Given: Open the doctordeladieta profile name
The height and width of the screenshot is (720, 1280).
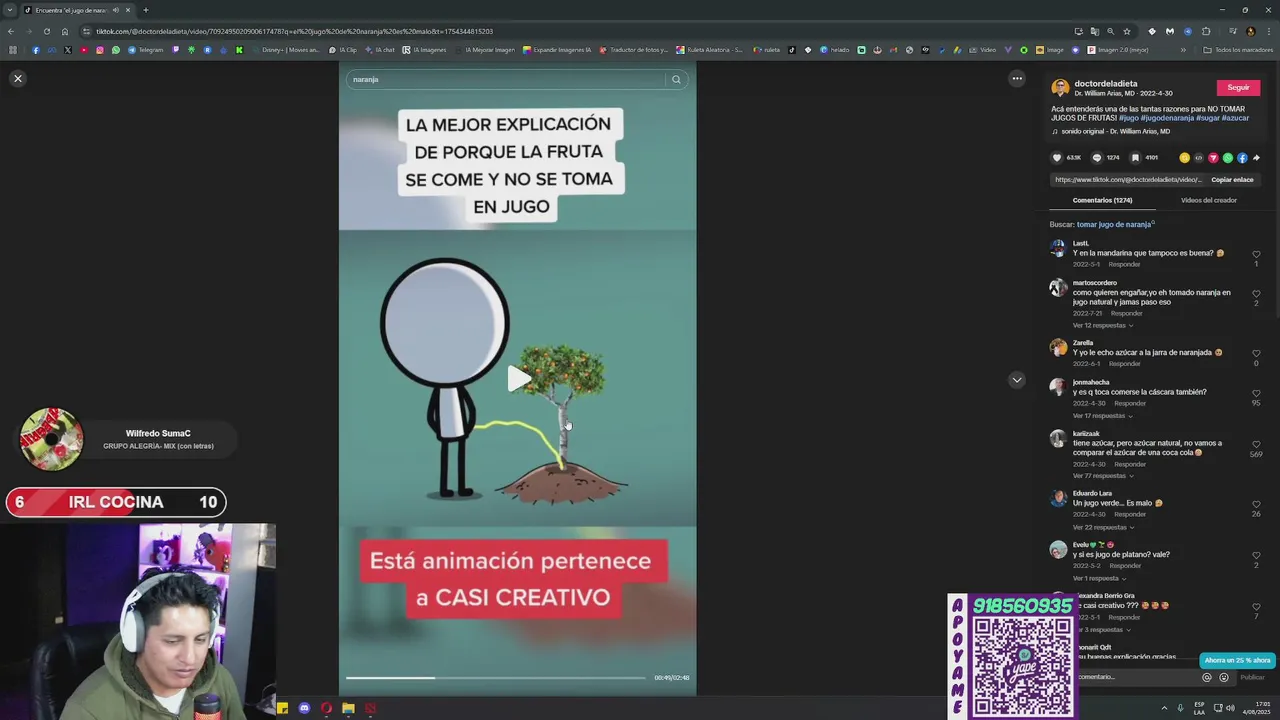Looking at the screenshot, I should pyautogui.click(x=1105, y=84).
